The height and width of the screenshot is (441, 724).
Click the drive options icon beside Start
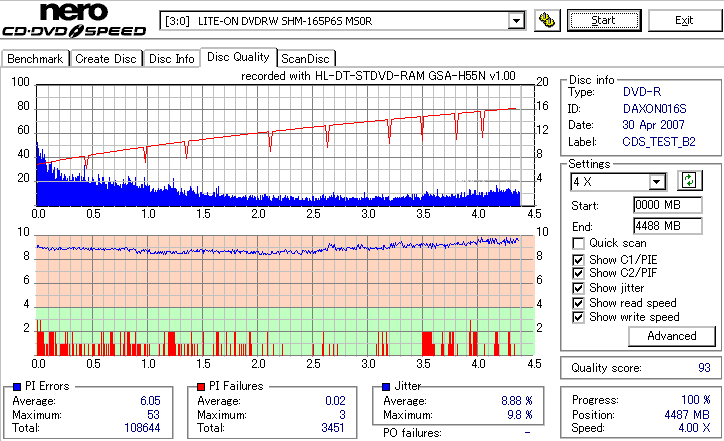547,20
